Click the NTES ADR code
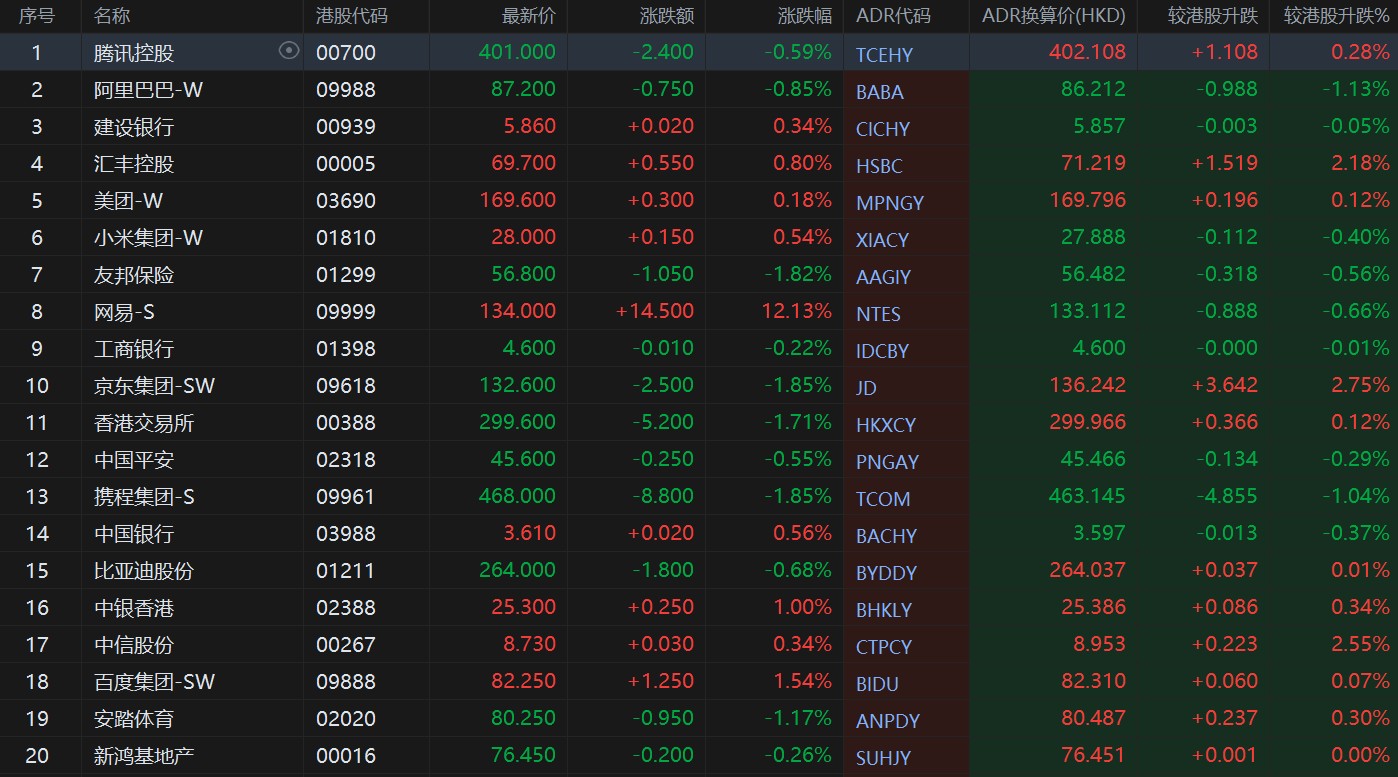The width and height of the screenshot is (1398, 777). [x=878, y=314]
